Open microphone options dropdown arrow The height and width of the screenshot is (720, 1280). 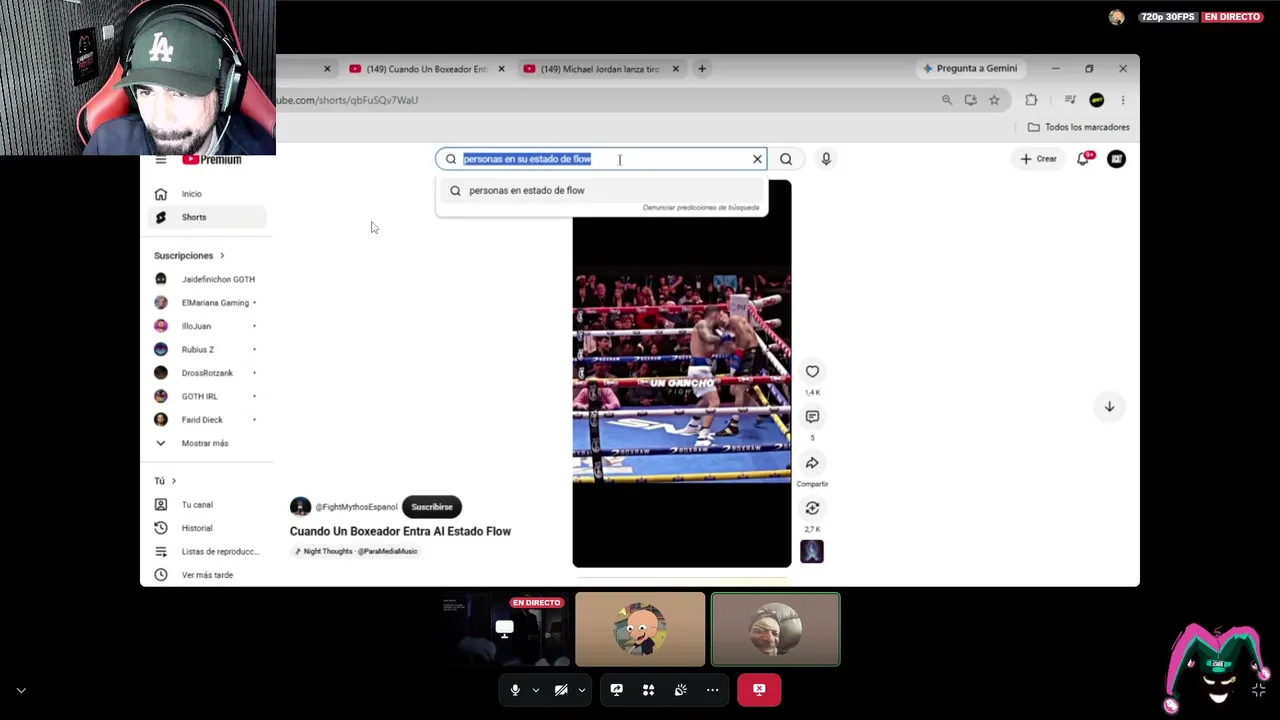(x=535, y=690)
